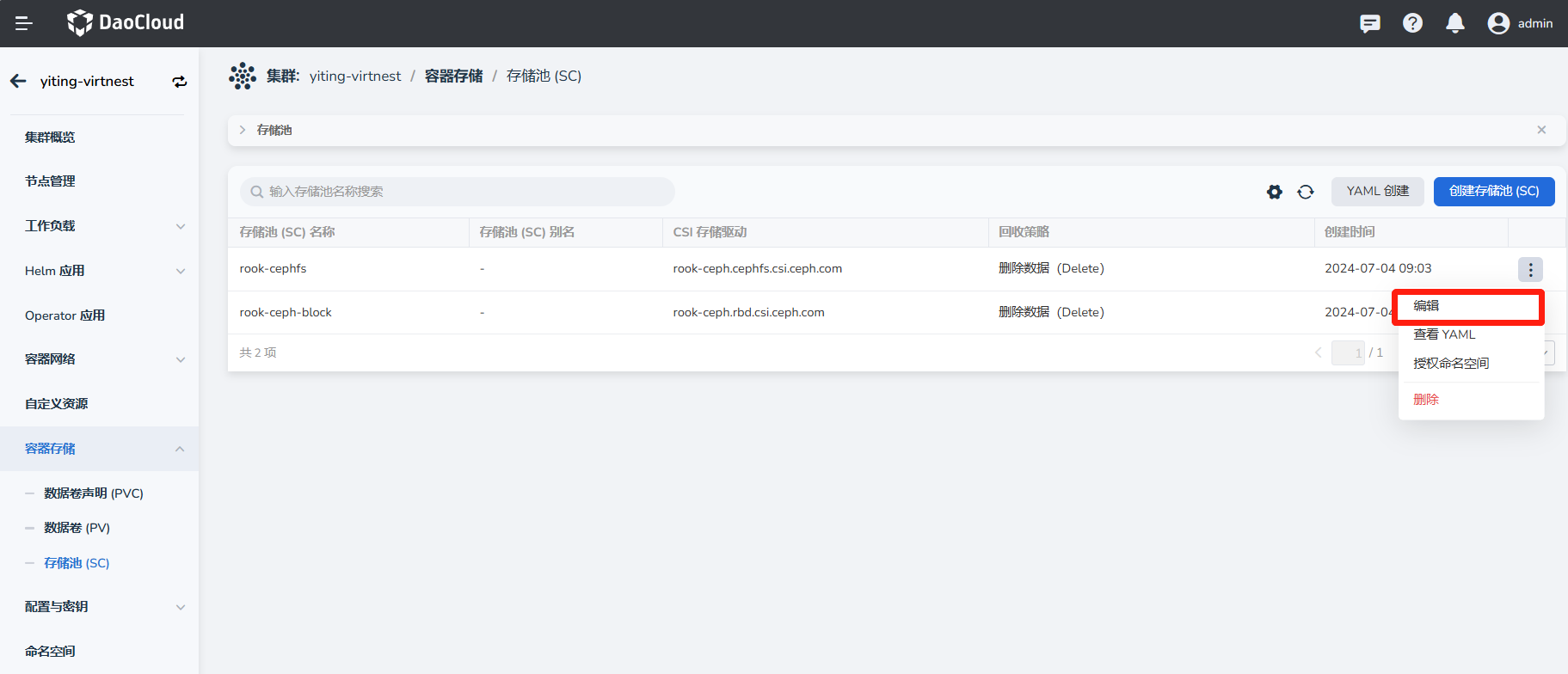Choose 查看 YAML in the context menu
The height and width of the screenshot is (674, 1568).
pos(1444,334)
